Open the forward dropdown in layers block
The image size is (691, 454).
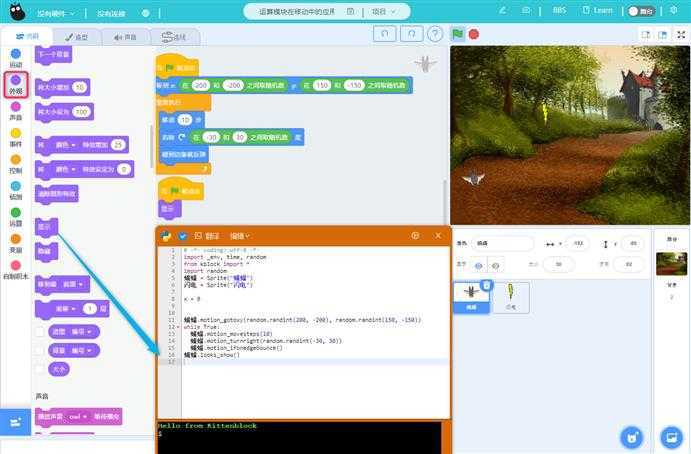tap(66, 309)
